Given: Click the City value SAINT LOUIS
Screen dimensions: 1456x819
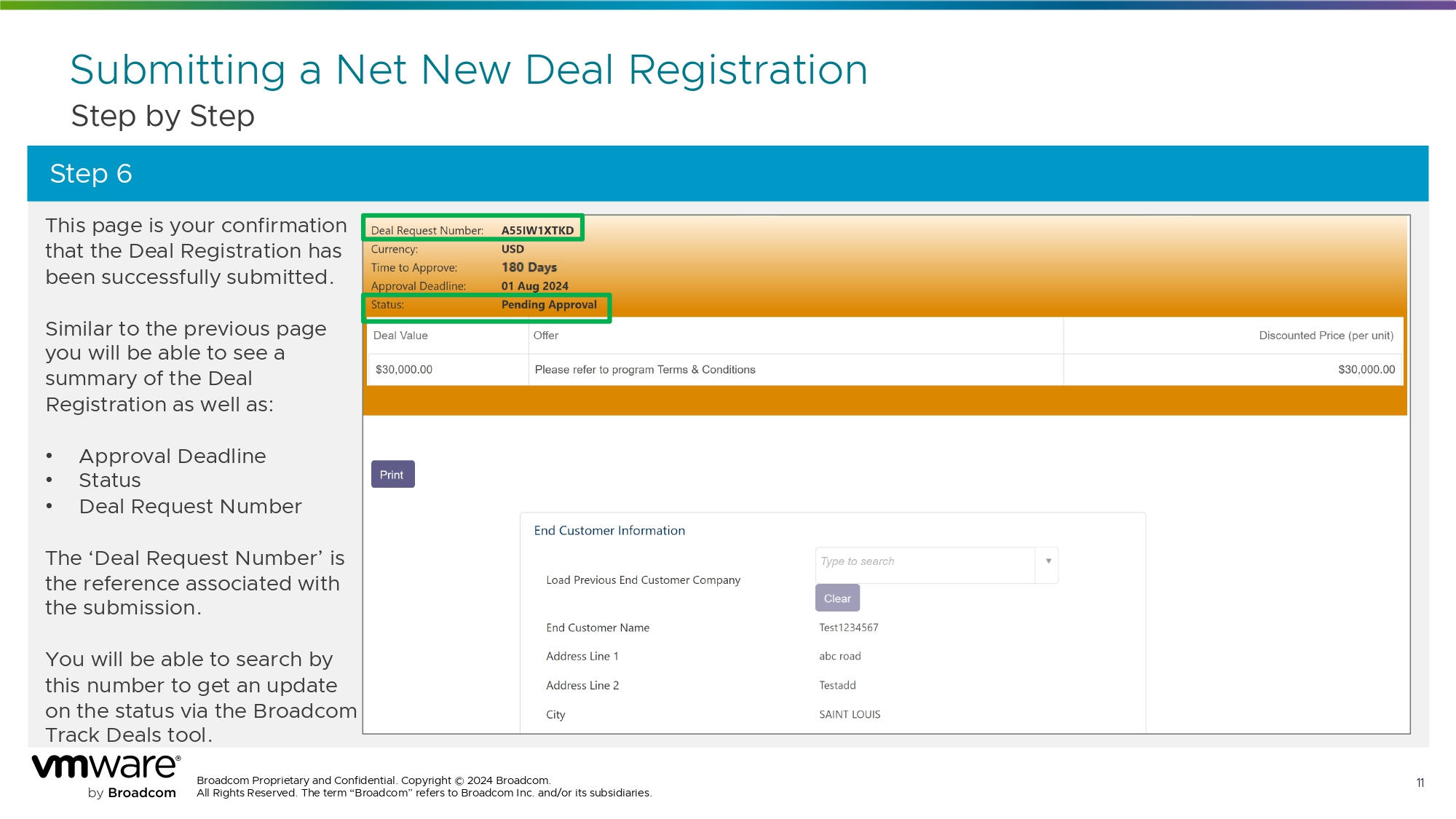Looking at the screenshot, I should pyautogui.click(x=850, y=714).
